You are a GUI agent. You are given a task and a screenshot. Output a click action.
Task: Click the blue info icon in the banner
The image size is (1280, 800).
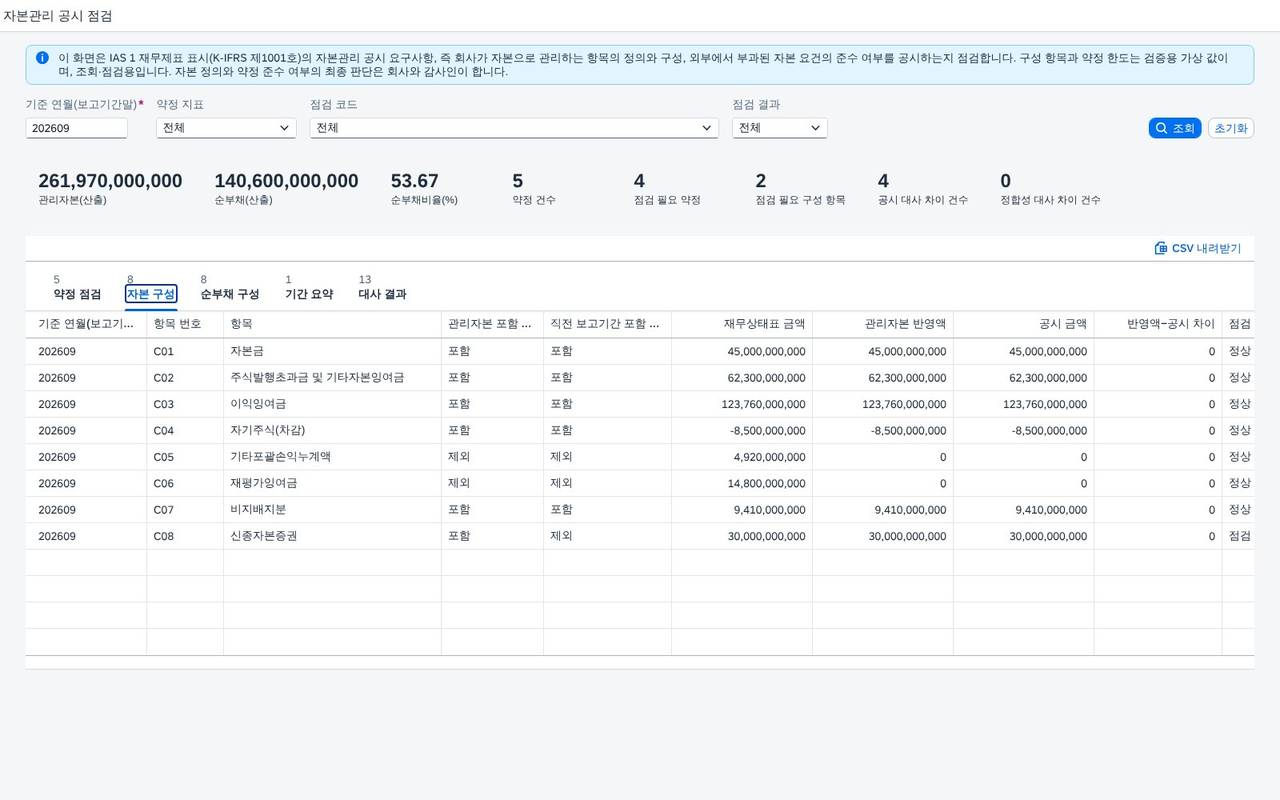[42, 58]
